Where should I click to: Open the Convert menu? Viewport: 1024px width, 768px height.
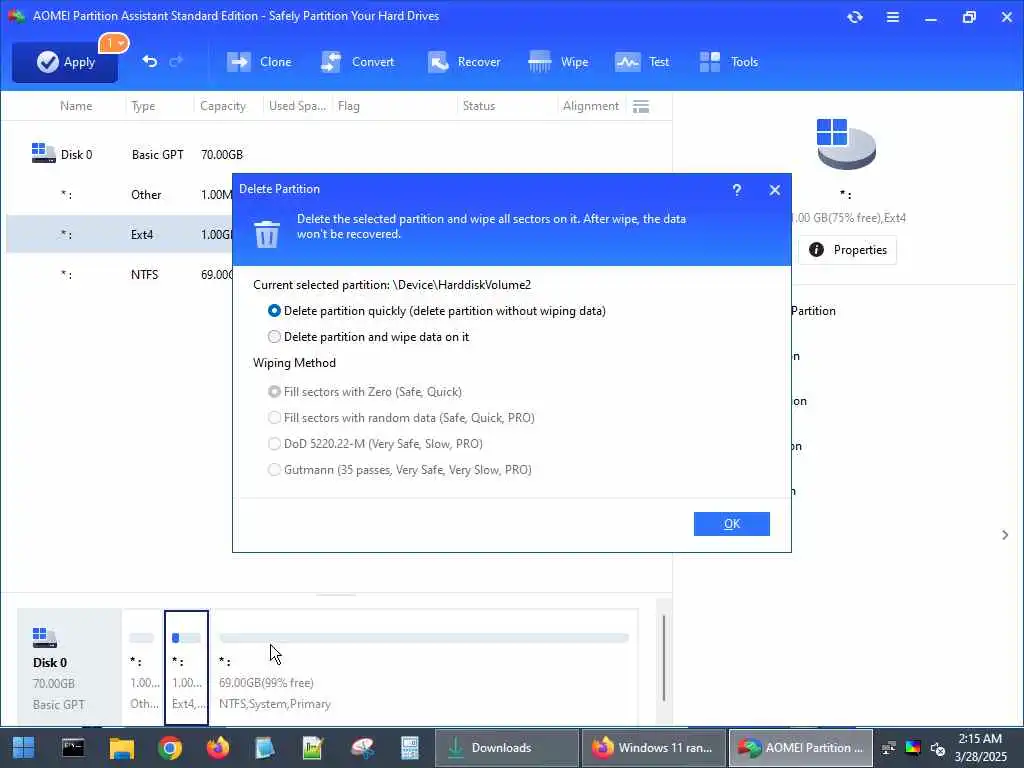357,62
